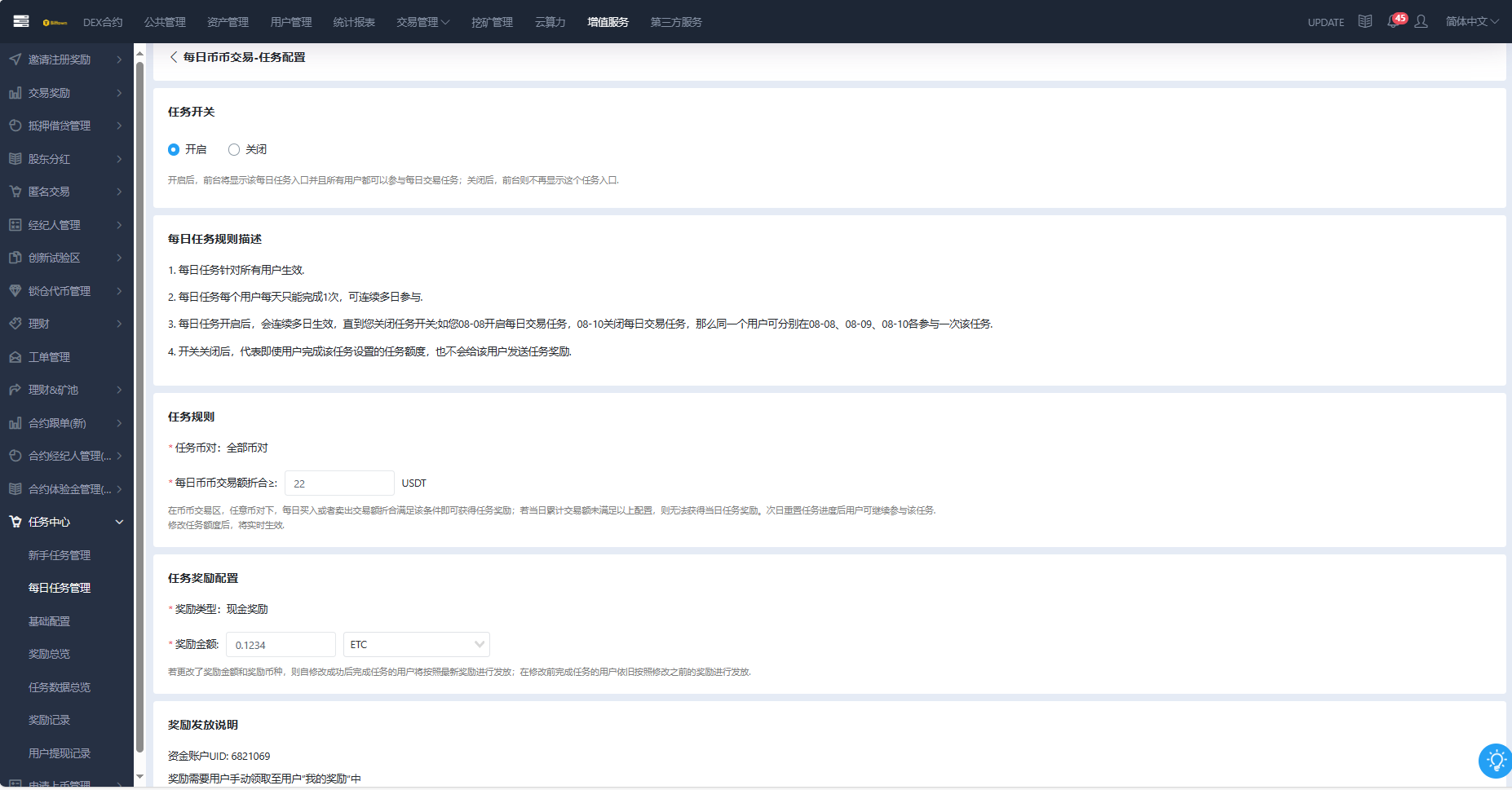Open 每日任务管理 in sidebar

pos(60,588)
